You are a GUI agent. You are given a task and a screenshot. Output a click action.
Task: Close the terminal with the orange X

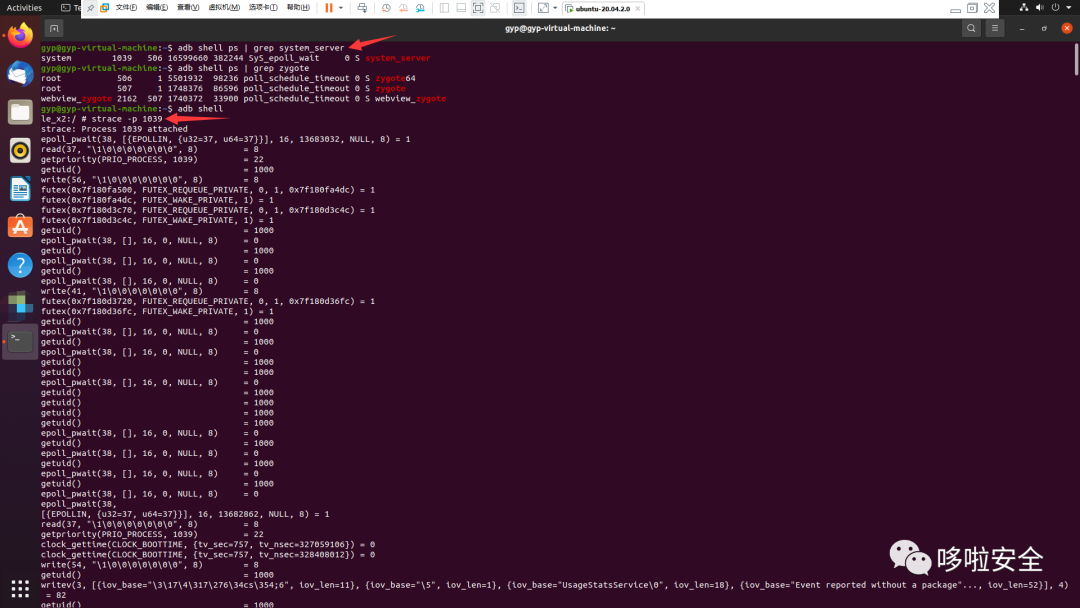(1067, 28)
